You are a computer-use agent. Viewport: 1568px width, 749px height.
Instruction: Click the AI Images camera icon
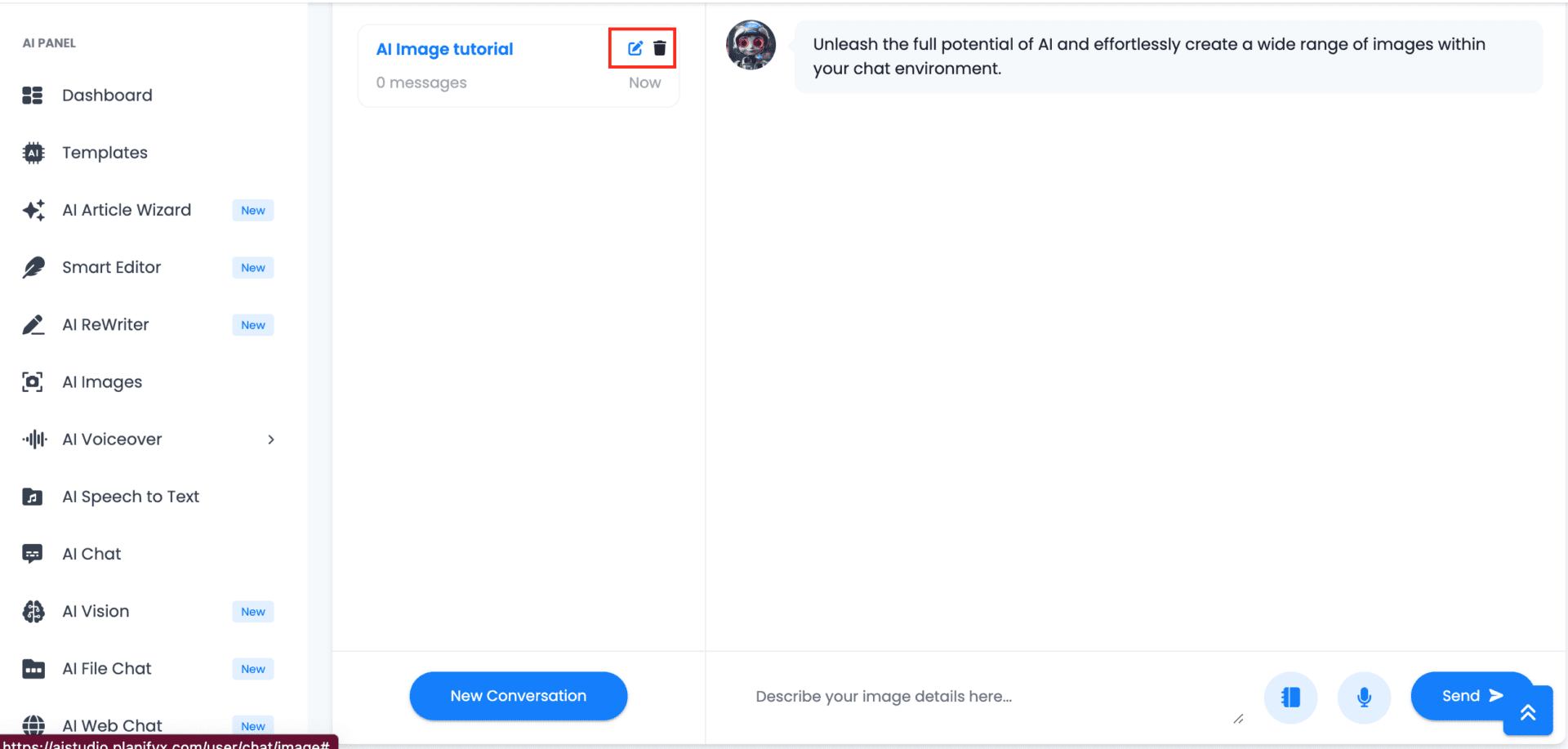coord(33,382)
